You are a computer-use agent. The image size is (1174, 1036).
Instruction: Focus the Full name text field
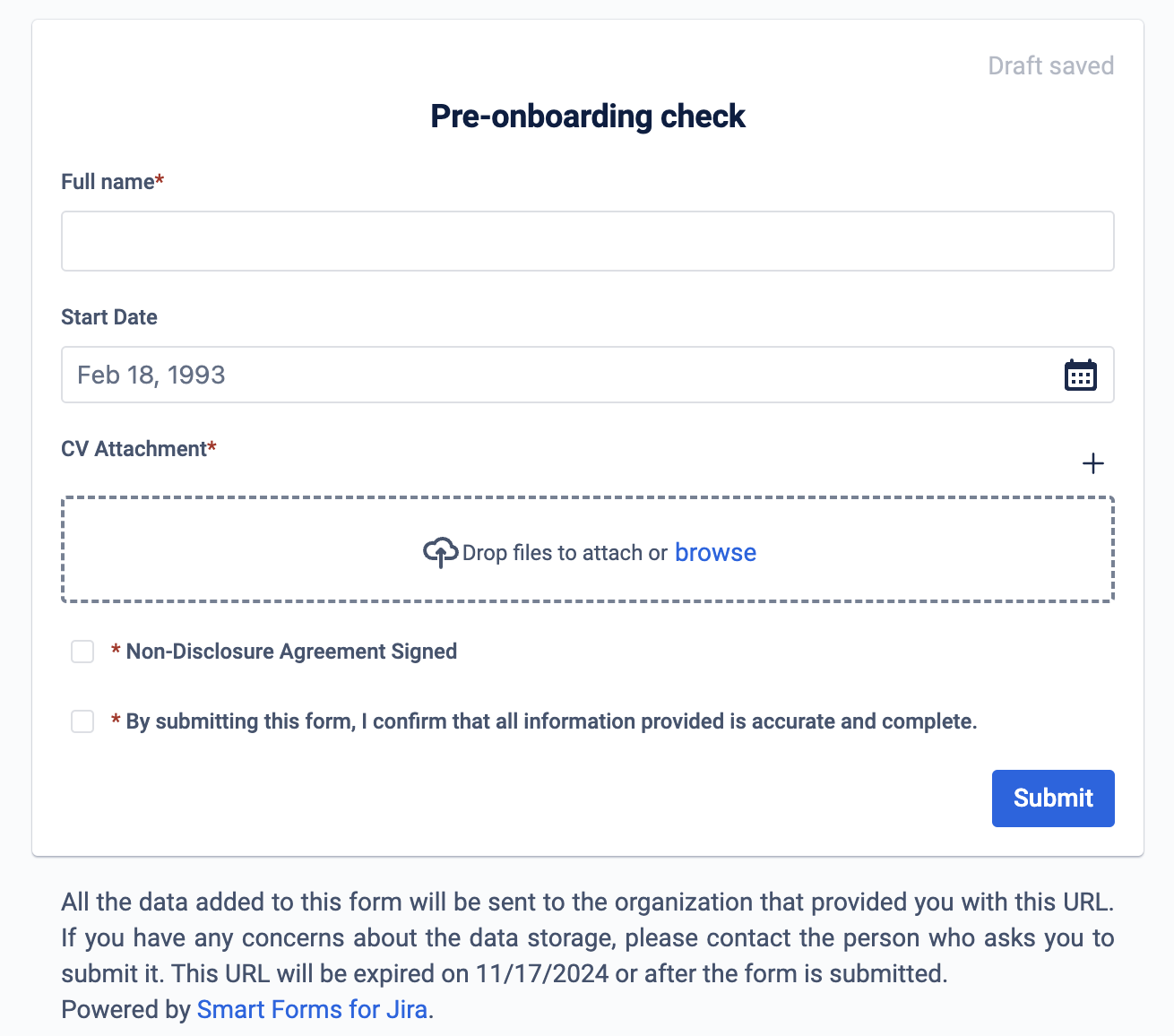click(588, 241)
